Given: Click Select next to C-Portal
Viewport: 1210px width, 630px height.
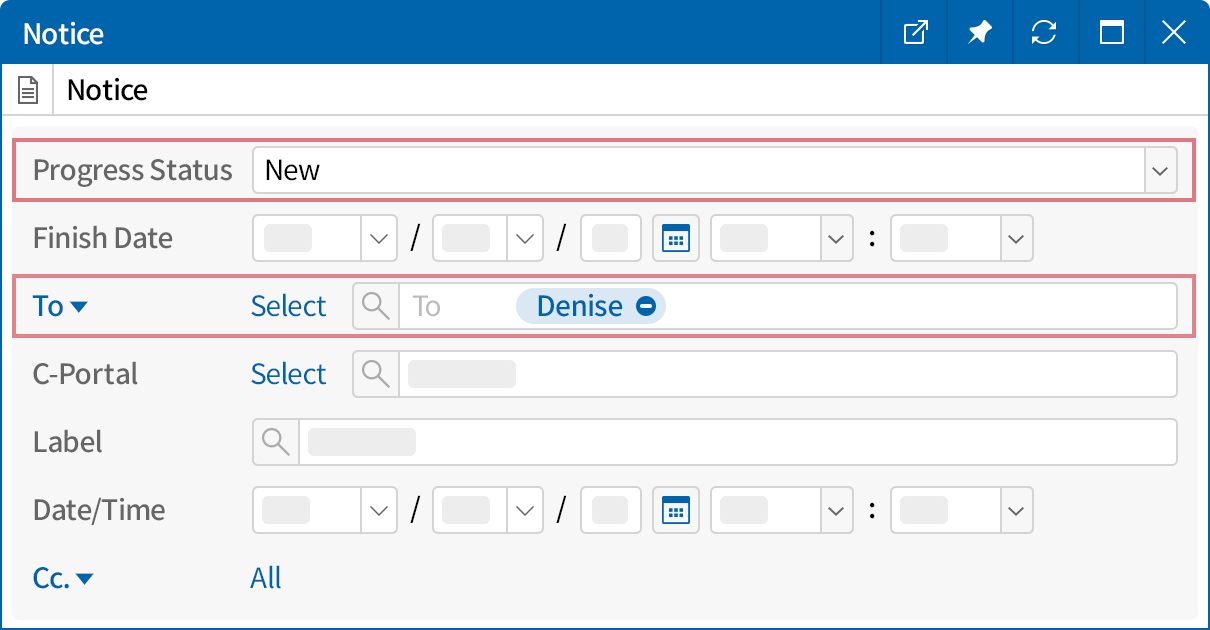Looking at the screenshot, I should point(288,374).
